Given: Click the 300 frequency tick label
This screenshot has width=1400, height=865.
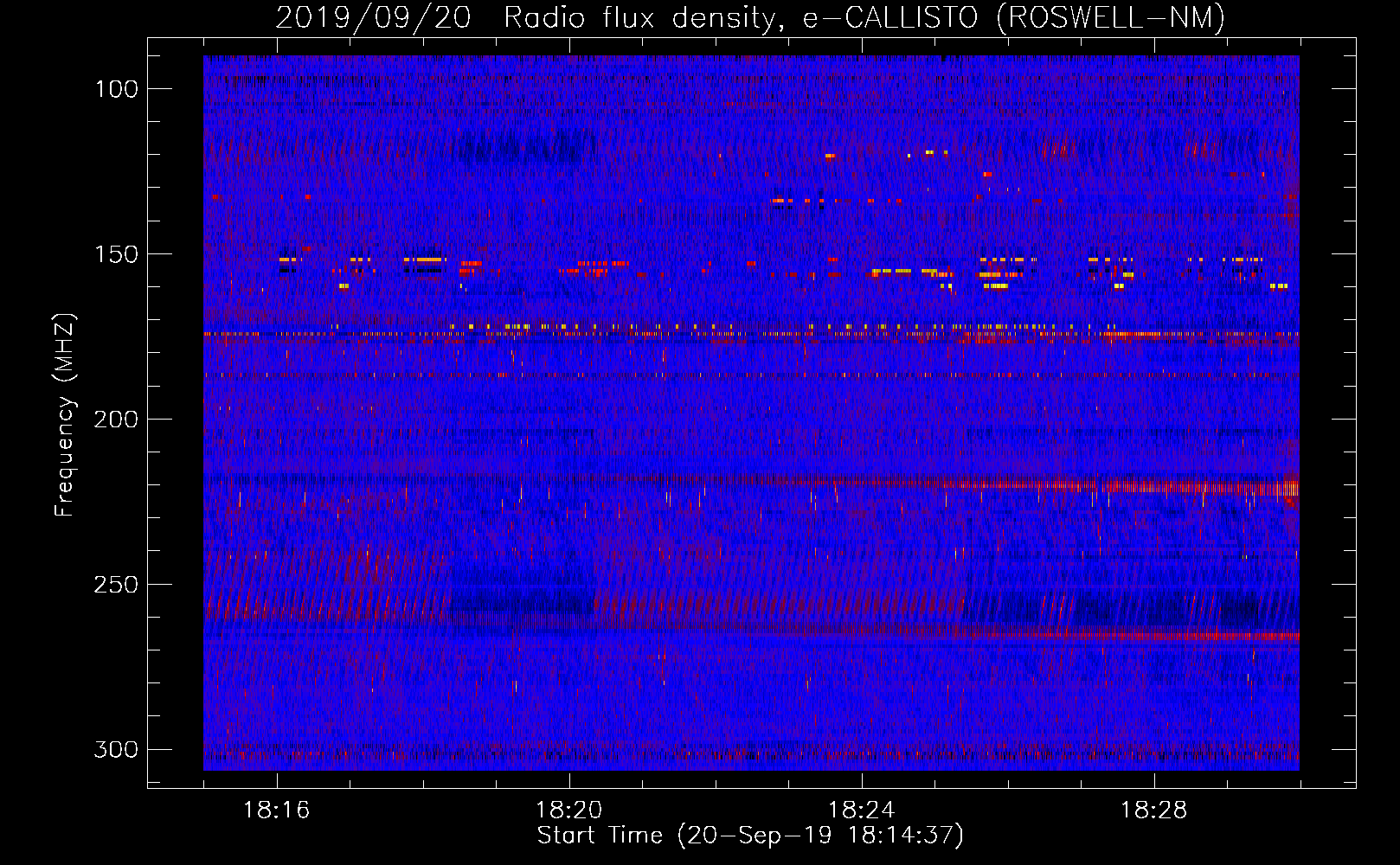Looking at the screenshot, I should pyautogui.click(x=116, y=750).
